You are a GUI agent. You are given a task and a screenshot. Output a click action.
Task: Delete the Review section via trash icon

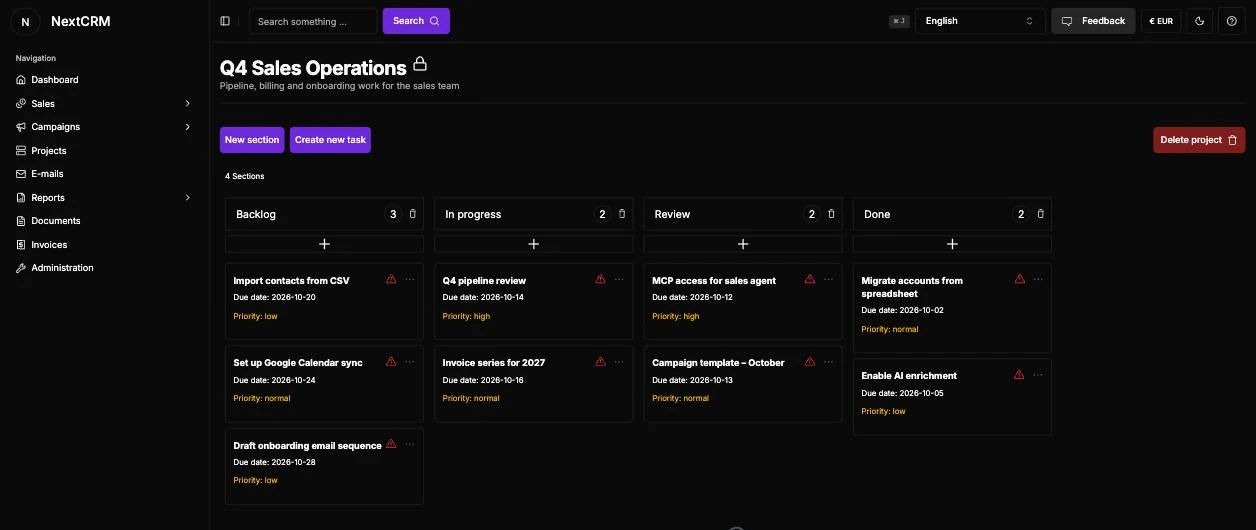(831, 214)
